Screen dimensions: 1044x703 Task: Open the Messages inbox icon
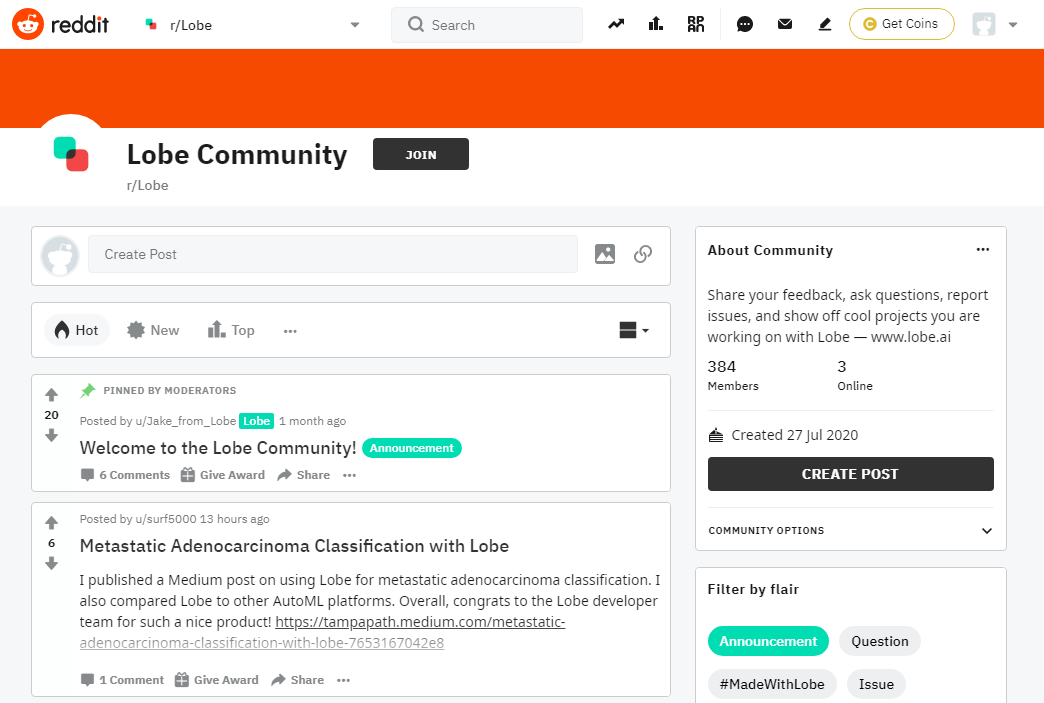(784, 23)
